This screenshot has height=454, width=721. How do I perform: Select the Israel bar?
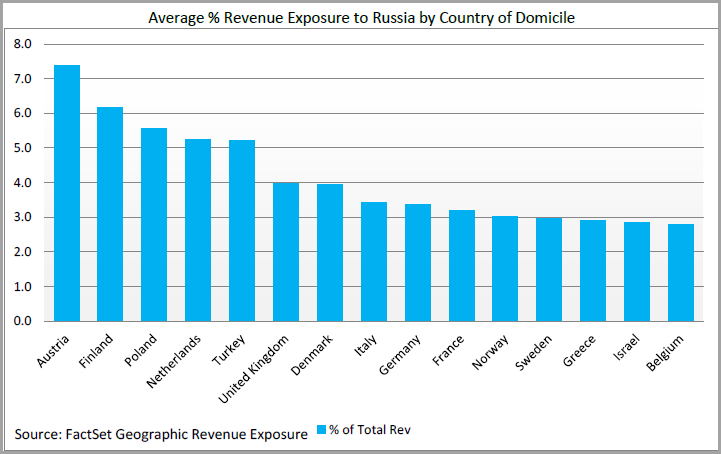point(637,271)
